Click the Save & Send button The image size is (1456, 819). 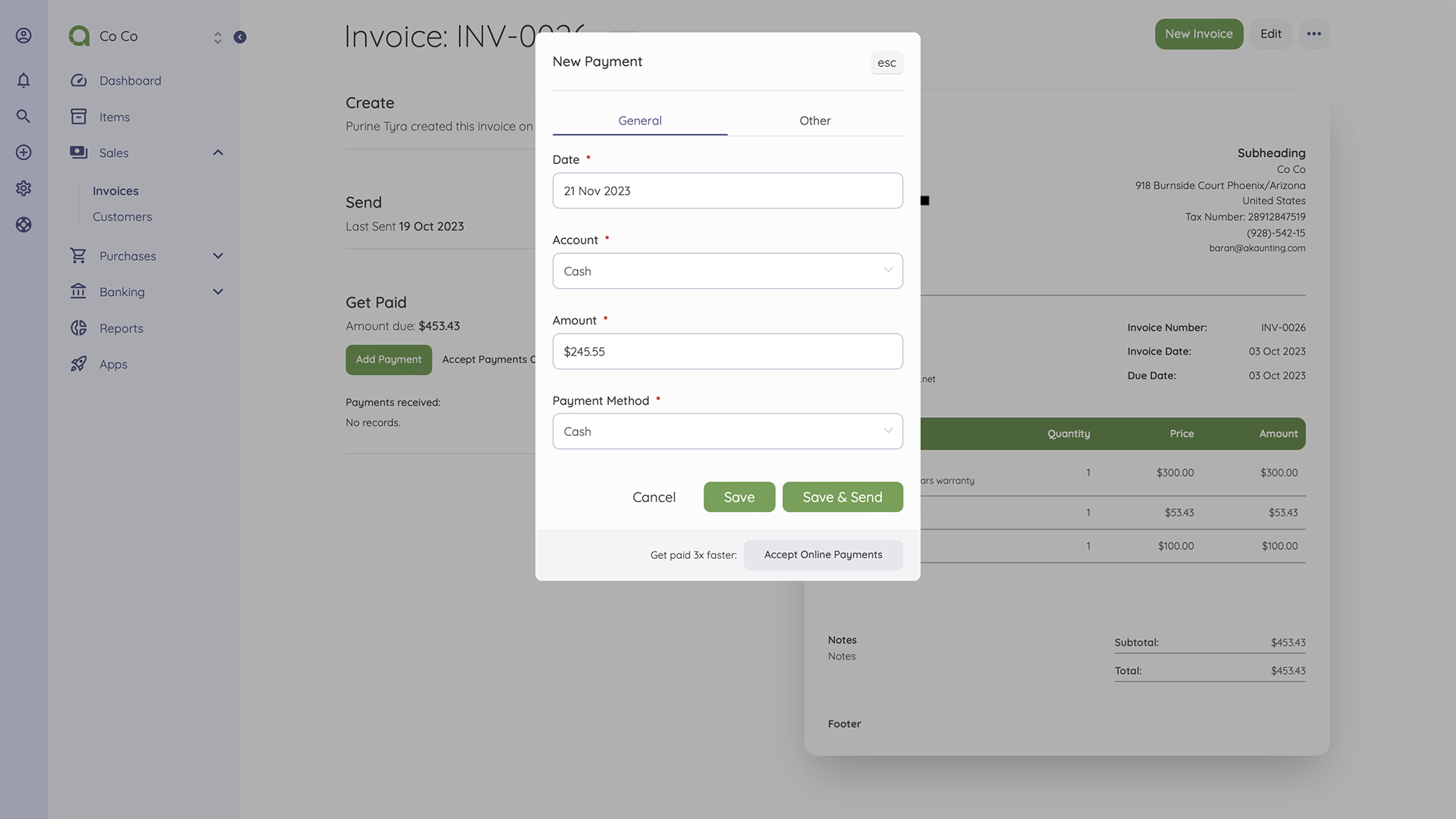coord(842,497)
